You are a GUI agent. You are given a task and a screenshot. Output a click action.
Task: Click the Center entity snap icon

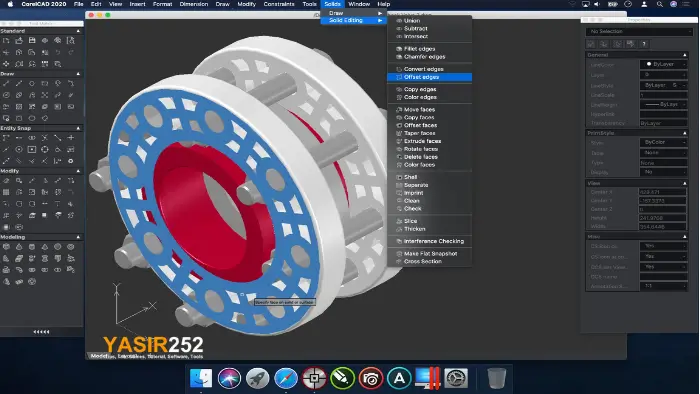pyautogui.click(x=19, y=149)
